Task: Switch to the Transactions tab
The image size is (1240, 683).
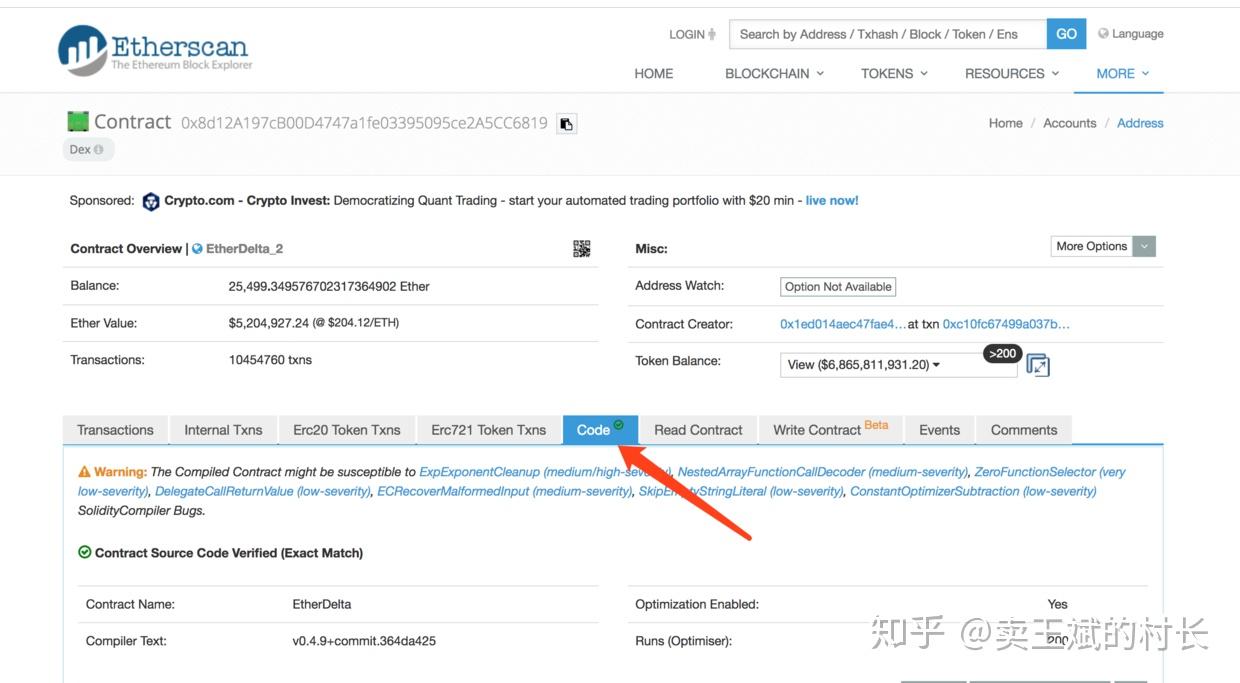Action: click(x=115, y=430)
